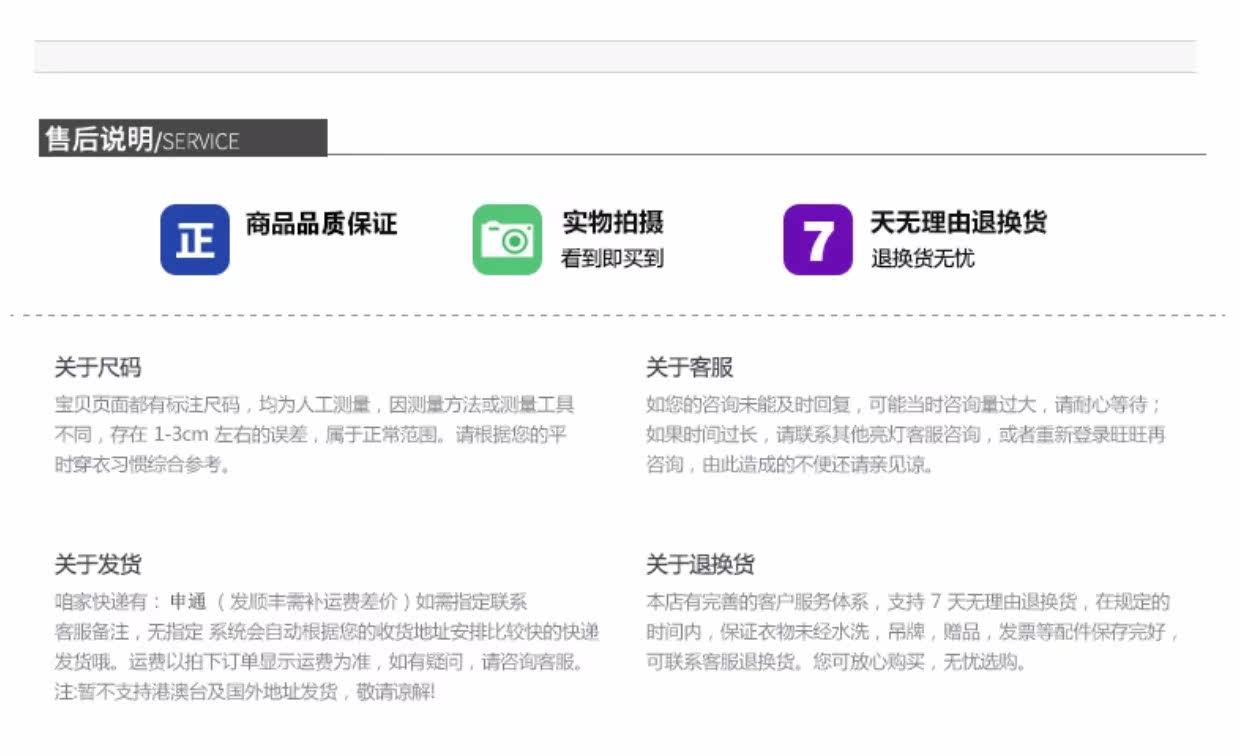Click the line starting 如果时间过长
The image size is (1240, 756).
906,435
